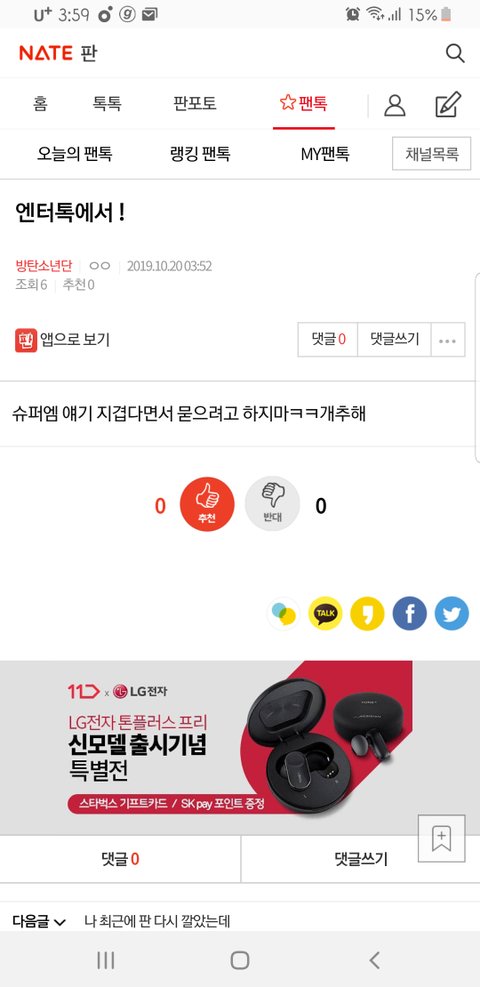The width and height of the screenshot is (480, 987).
Task: Tap the write post pencil icon
Action: click(449, 104)
